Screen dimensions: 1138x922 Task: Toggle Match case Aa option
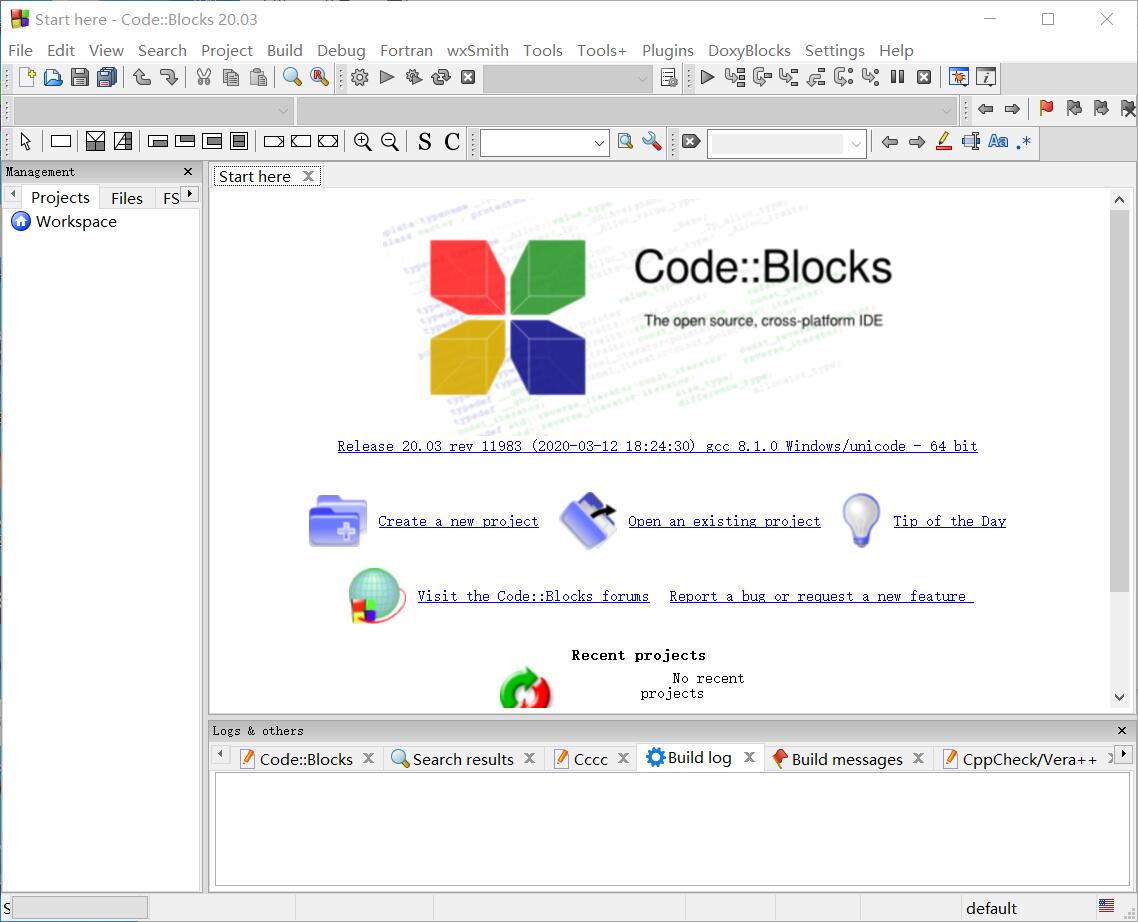pos(998,142)
